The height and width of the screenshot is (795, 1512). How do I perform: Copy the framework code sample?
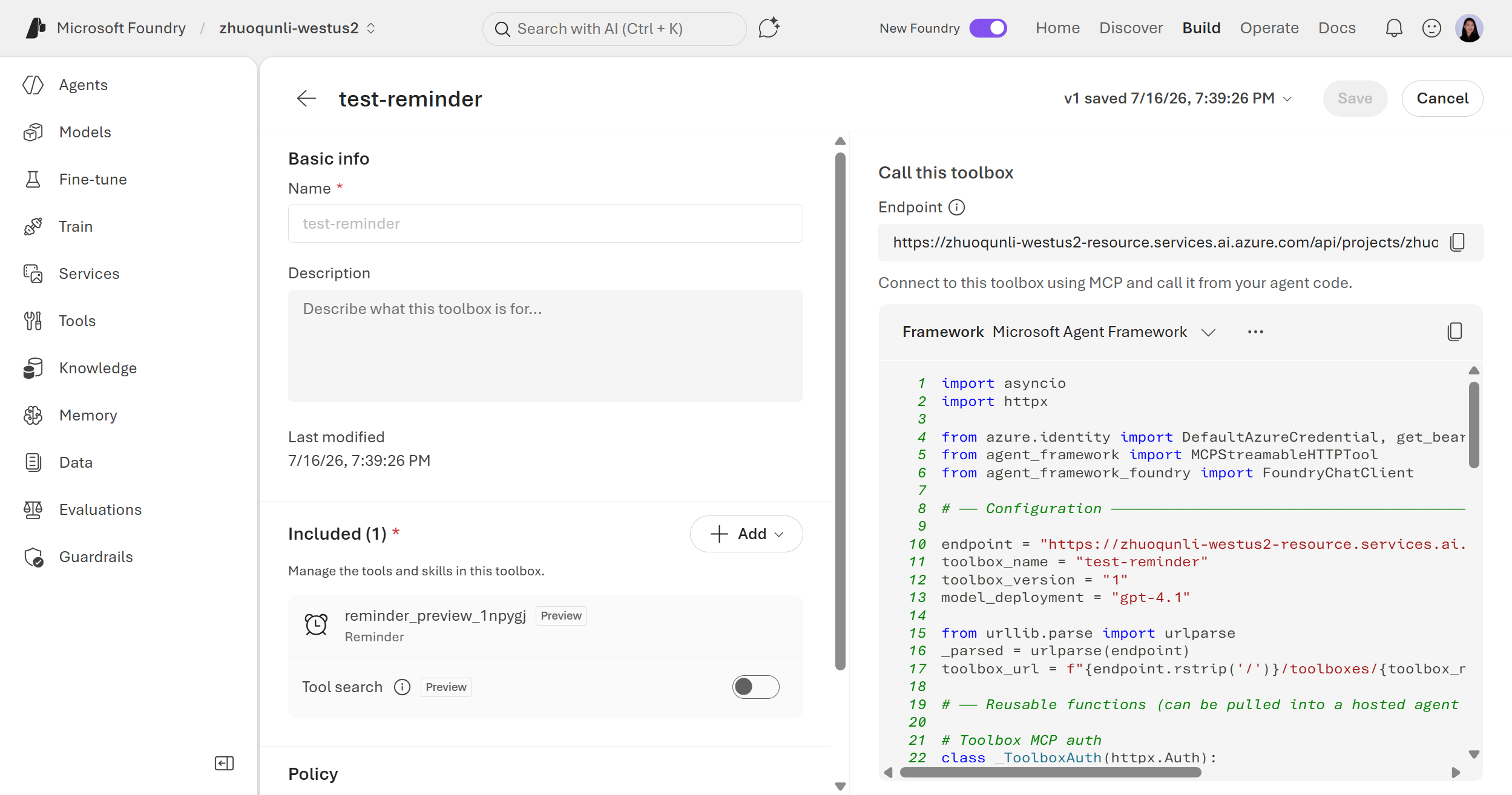click(1455, 332)
